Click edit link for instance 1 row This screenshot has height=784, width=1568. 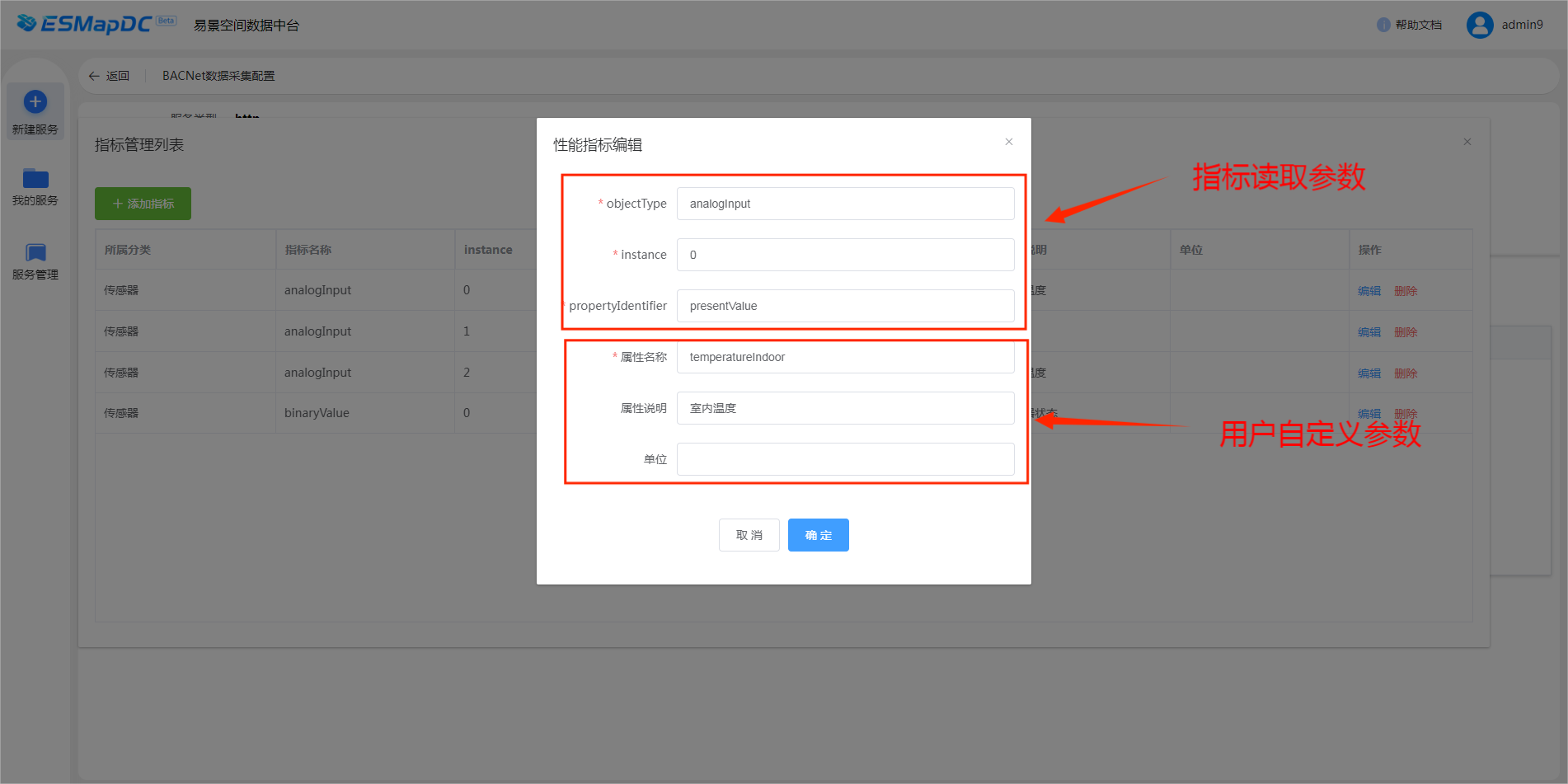click(1369, 332)
